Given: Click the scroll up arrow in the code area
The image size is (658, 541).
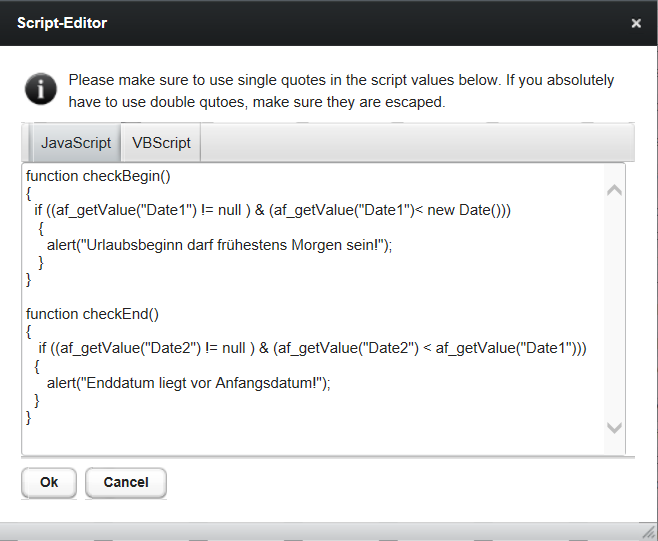Looking at the screenshot, I should 614,190.
